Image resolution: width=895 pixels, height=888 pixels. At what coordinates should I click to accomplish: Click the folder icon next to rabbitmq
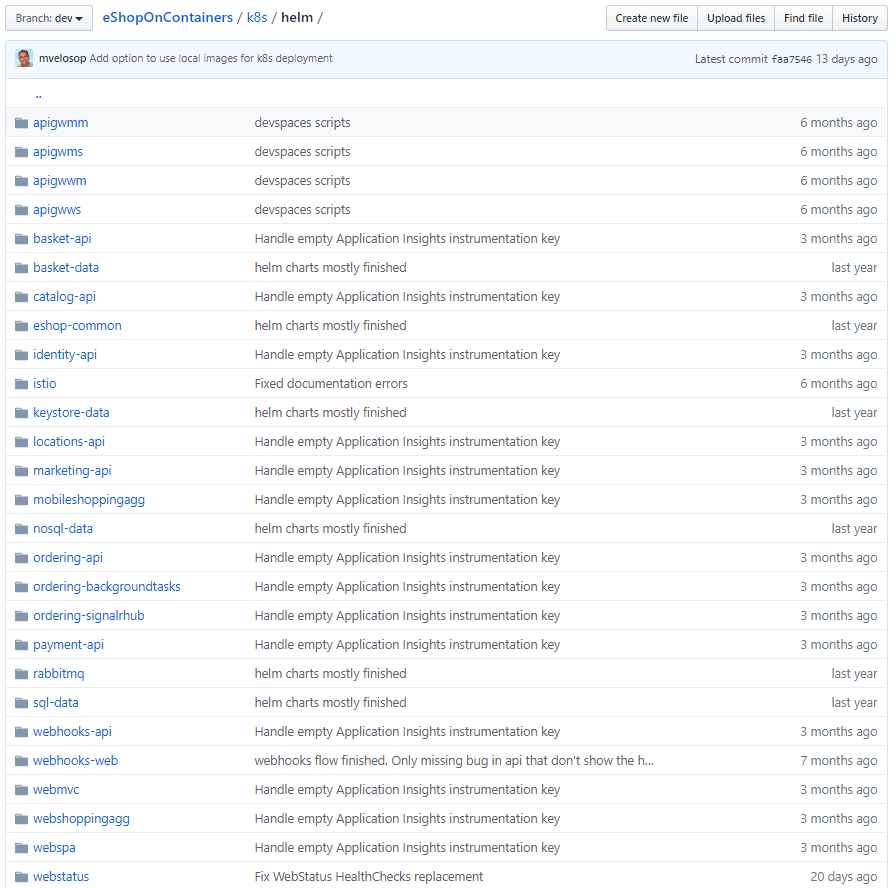point(20,673)
